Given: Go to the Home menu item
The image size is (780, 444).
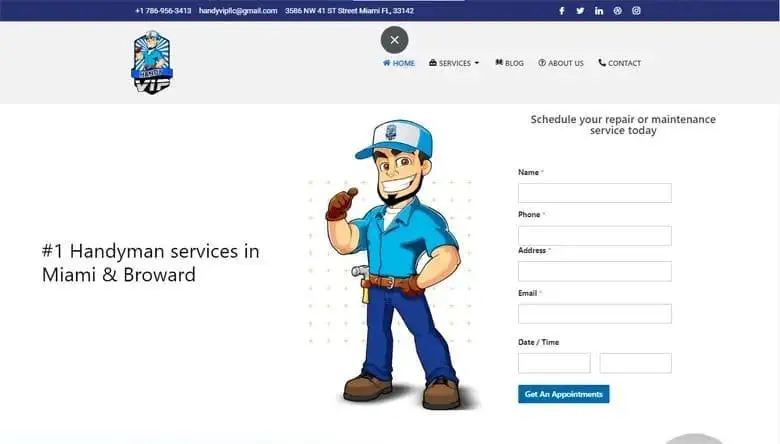Looking at the screenshot, I should pos(398,63).
